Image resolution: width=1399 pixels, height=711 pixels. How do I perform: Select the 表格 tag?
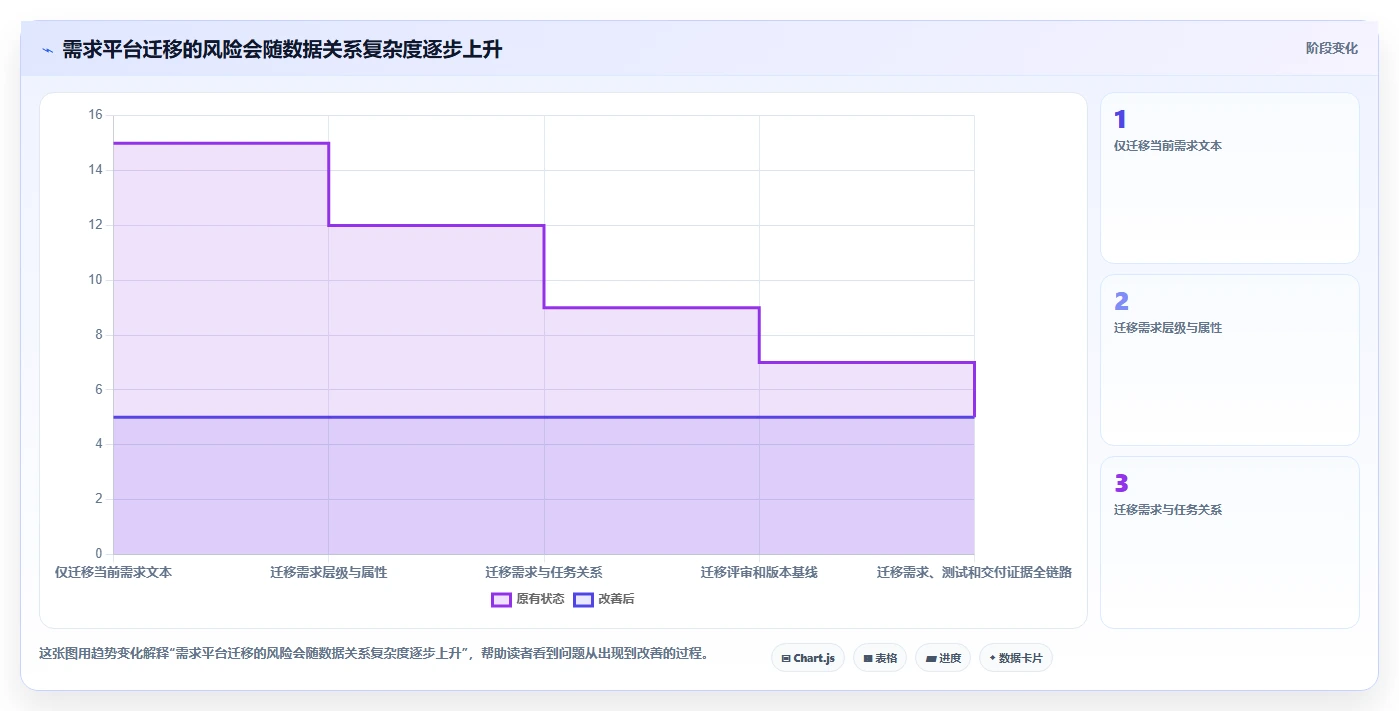tap(880, 658)
